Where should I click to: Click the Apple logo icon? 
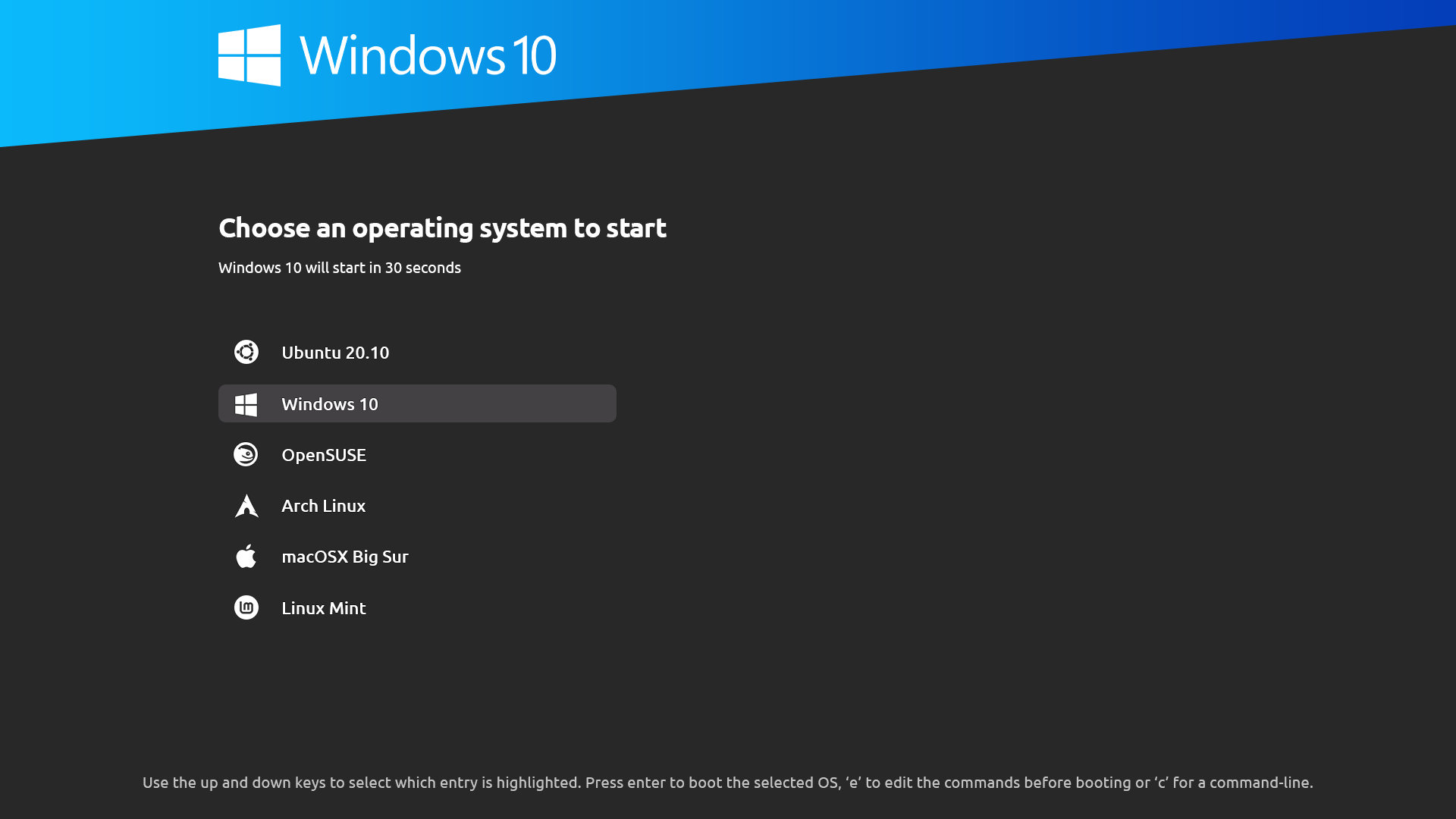click(246, 556)
